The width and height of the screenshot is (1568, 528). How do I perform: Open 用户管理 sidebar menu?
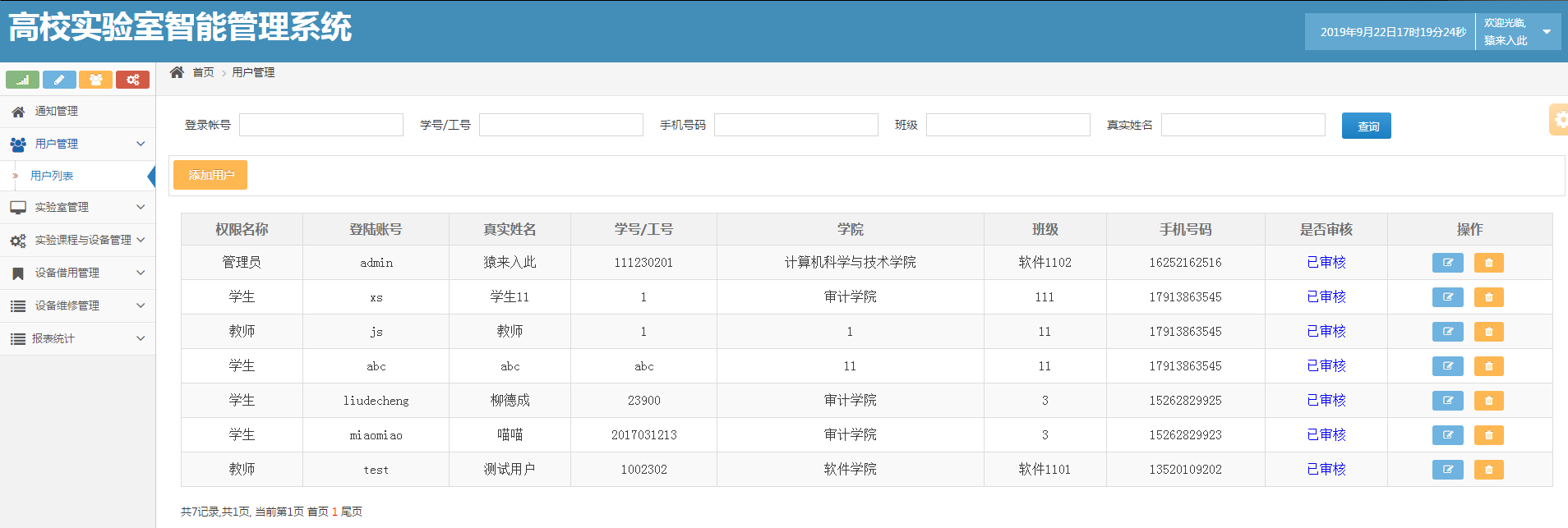[77, 144]
